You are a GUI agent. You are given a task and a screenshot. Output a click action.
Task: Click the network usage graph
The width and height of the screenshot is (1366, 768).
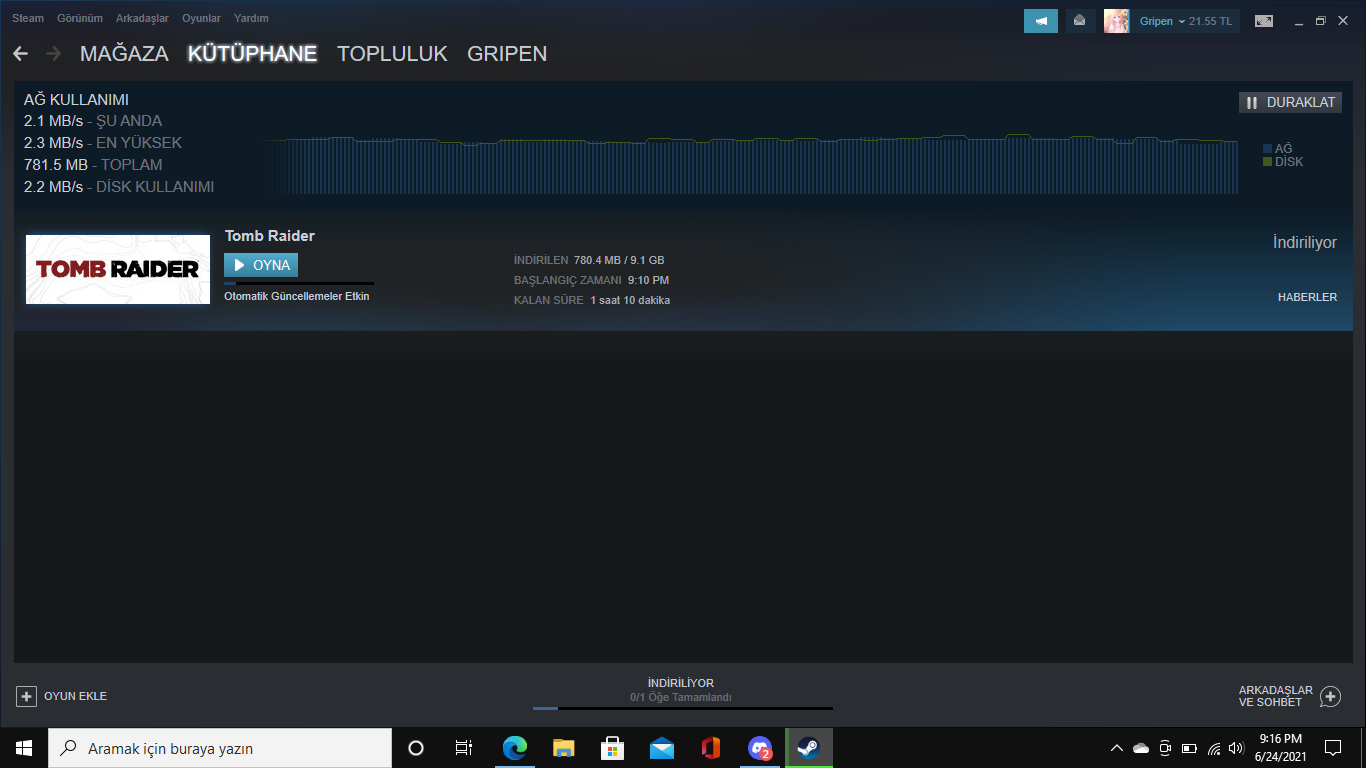[x=752, y=164]
